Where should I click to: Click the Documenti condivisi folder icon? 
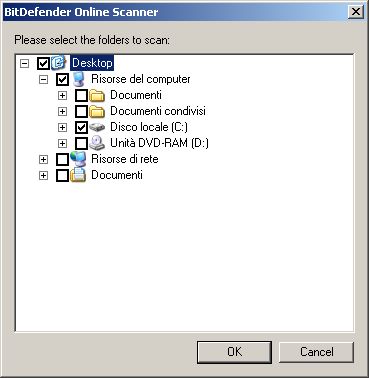tap(97, 111)
